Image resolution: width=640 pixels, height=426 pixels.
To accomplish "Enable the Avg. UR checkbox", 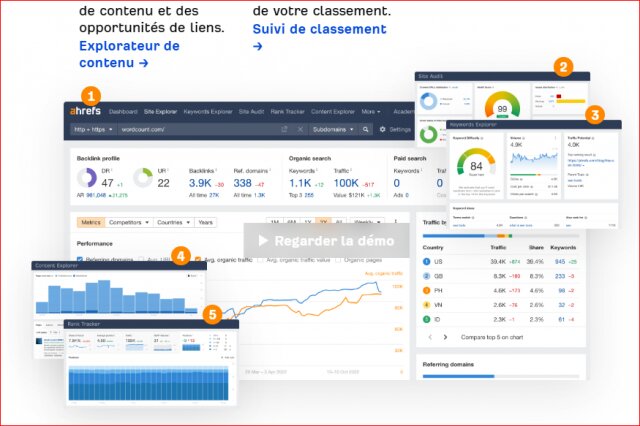I will pos(141,260).
